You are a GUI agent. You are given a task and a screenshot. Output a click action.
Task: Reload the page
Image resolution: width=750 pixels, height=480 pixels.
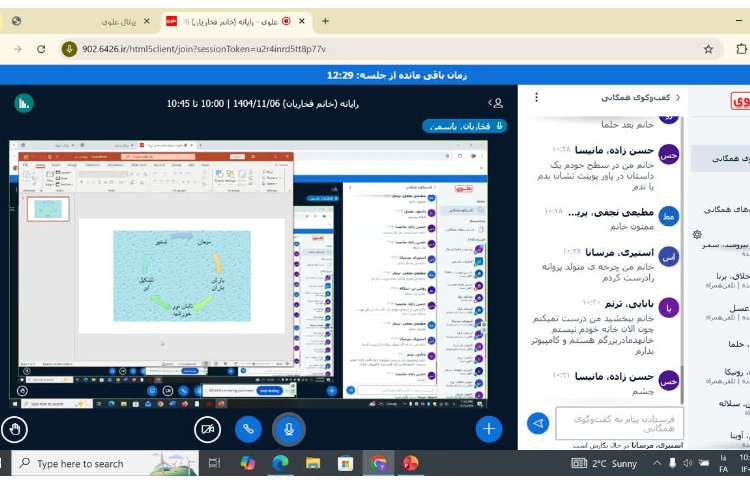[41, 49]
